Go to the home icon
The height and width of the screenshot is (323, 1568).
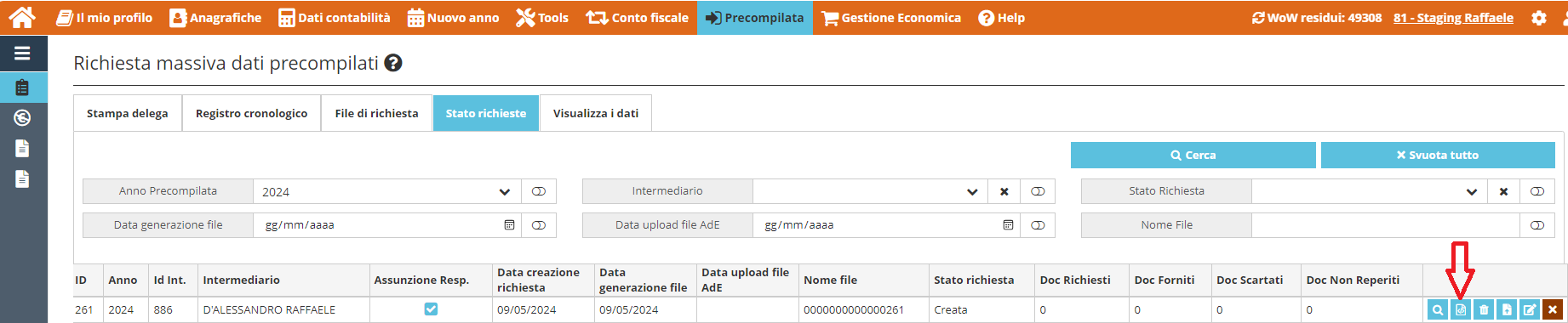click(x=22, y=17)
